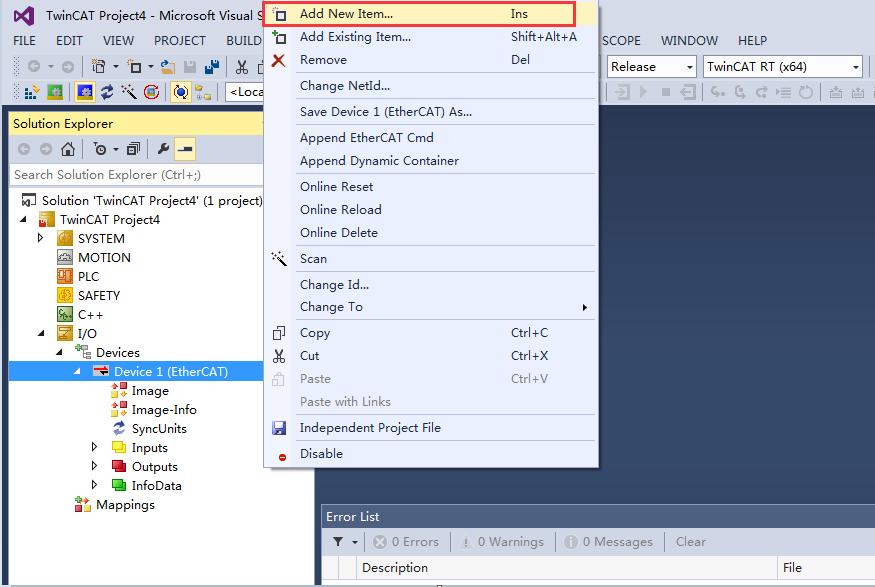The image size is (875, 587).
Task: Select the Mappings node icon
Action: pos(83,504)
